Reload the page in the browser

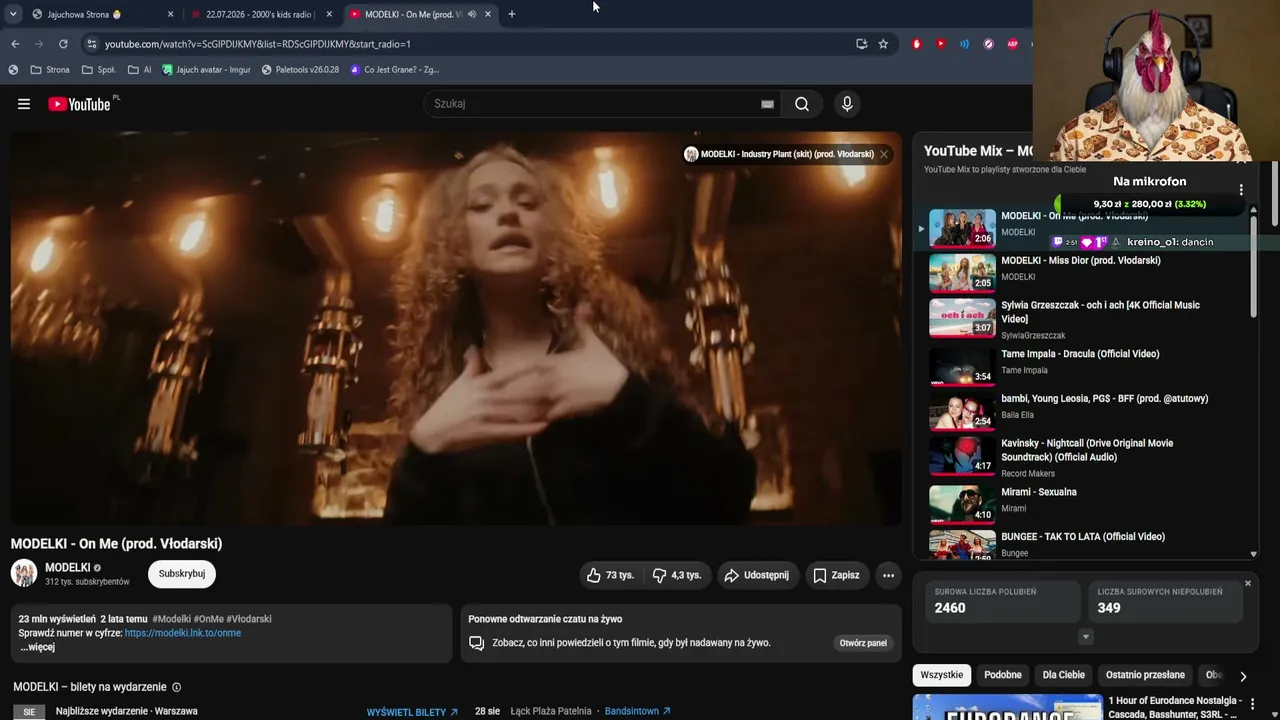click(x=63, y=44)
